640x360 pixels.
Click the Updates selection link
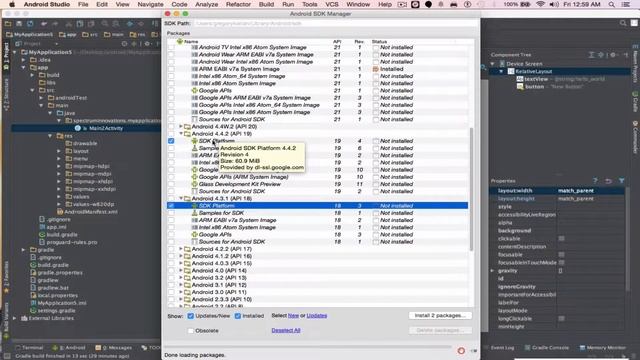tap(317, 316)
